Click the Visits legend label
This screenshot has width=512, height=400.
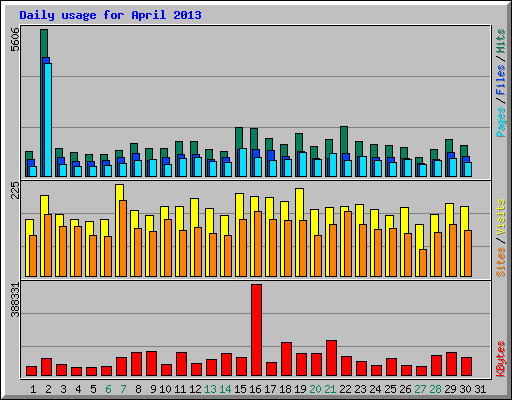500,218
